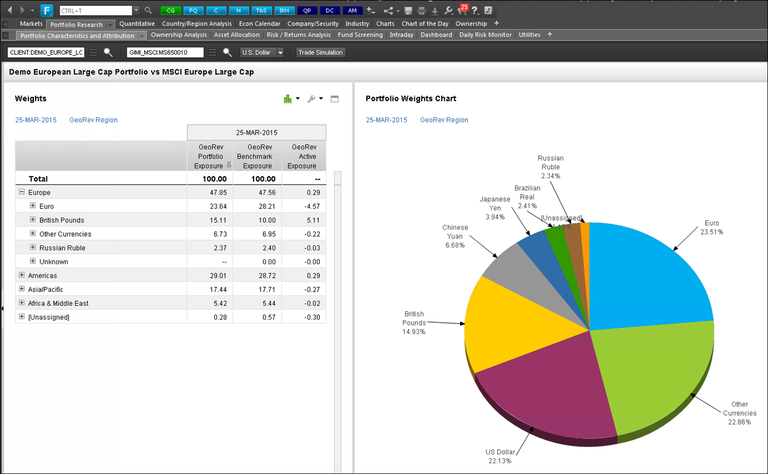Open the Risk / Returns Analysis sub-tab

coord(299,35)
